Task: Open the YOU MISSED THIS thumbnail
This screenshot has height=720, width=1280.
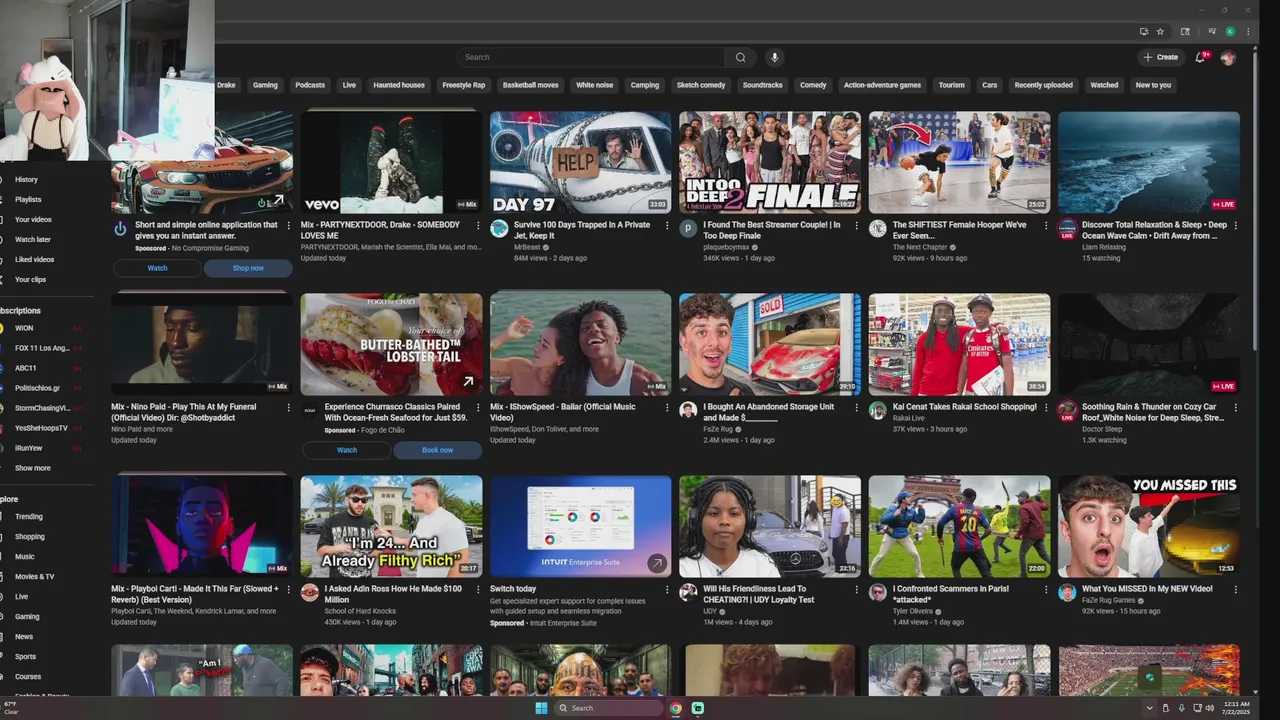Action: coord(1148,526)
